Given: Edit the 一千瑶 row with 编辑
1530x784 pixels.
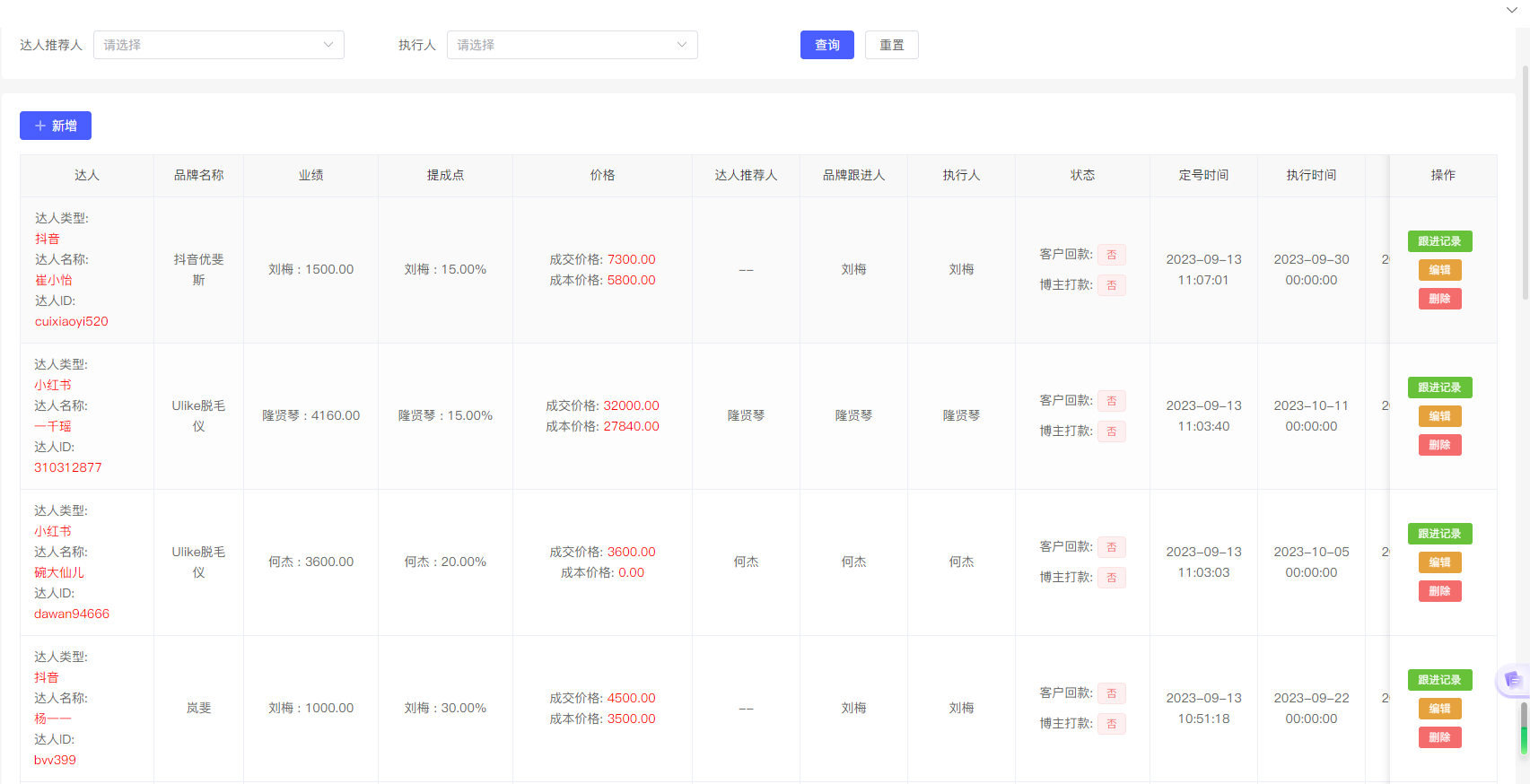Looking at the screenshot, I should (x=1439, y=416).
